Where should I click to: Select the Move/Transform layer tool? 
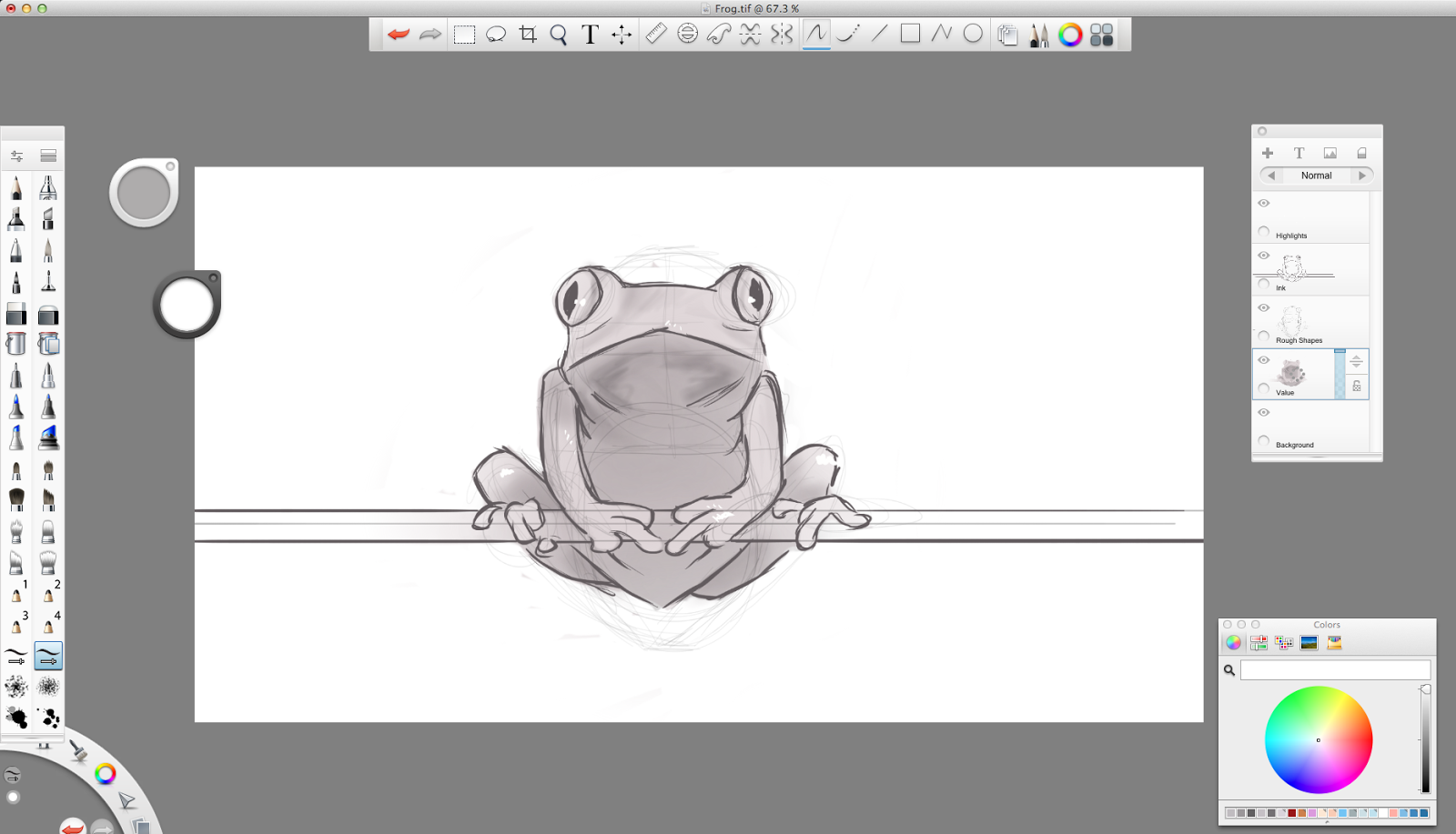click(x=622, y=35)
